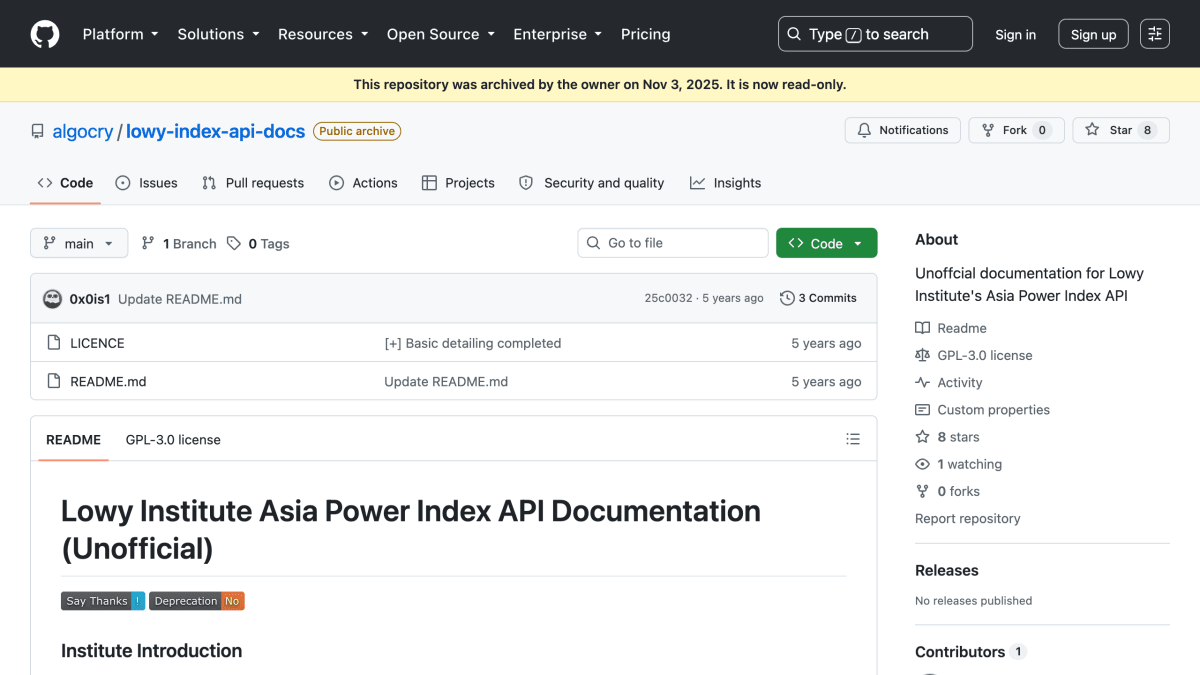This screenshot has width=1200, height=675.
Task: Open the README.md row's Update README.md commit
Action: (x=446, y=381)
